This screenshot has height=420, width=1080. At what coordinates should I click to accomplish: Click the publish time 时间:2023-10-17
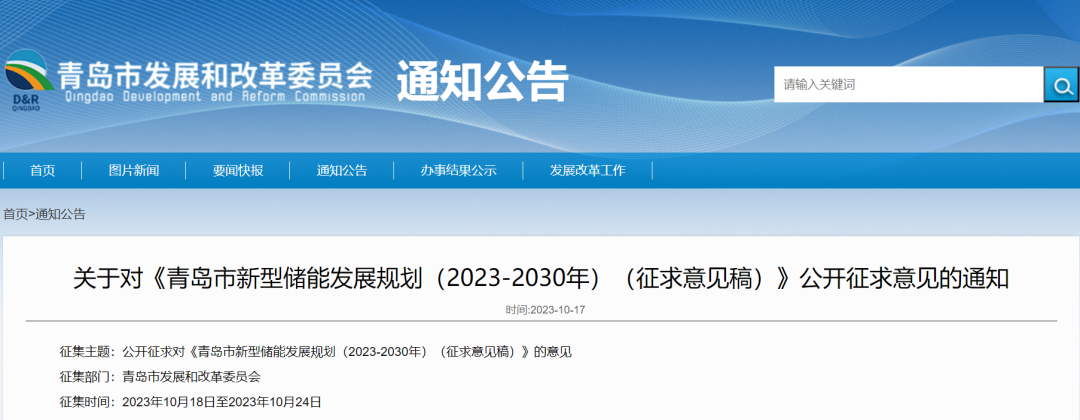click(546, 310)
